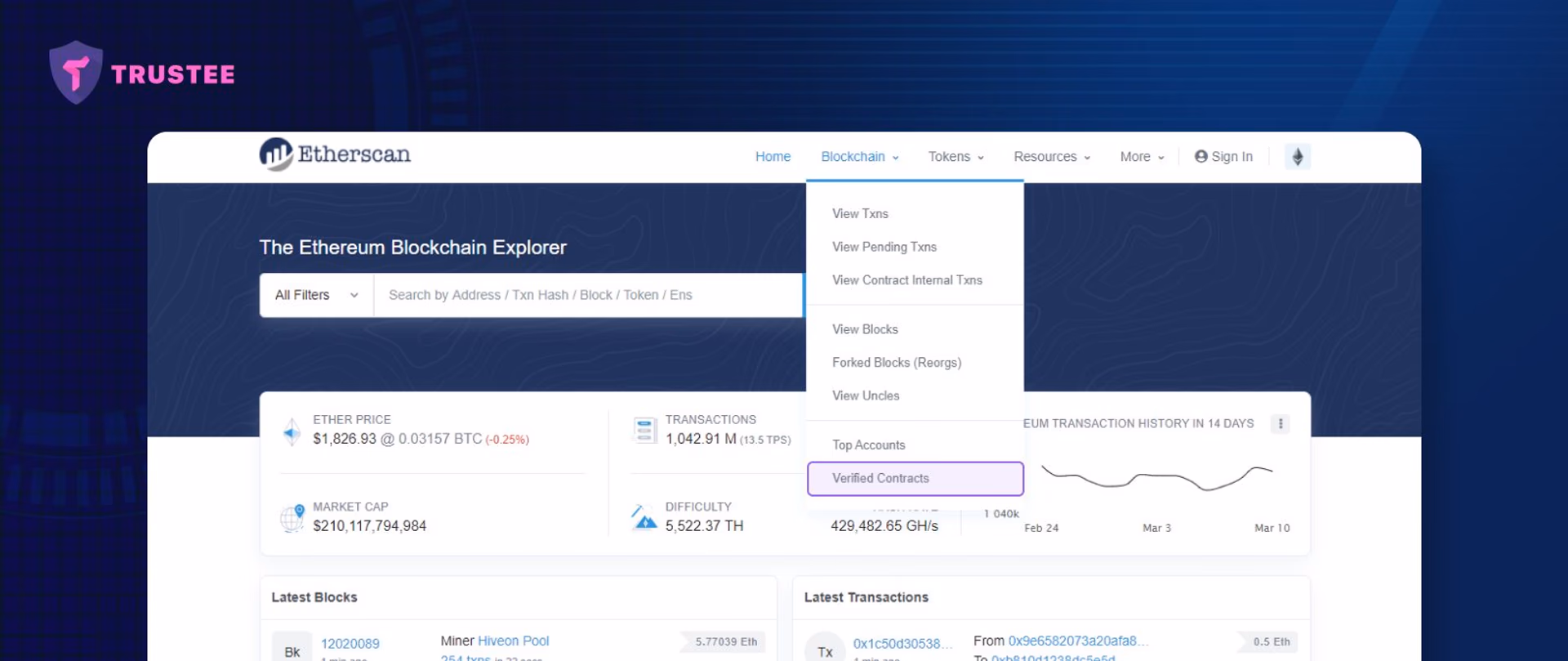
Task: Select View Pending Txns entry
Action: point(884,247)
